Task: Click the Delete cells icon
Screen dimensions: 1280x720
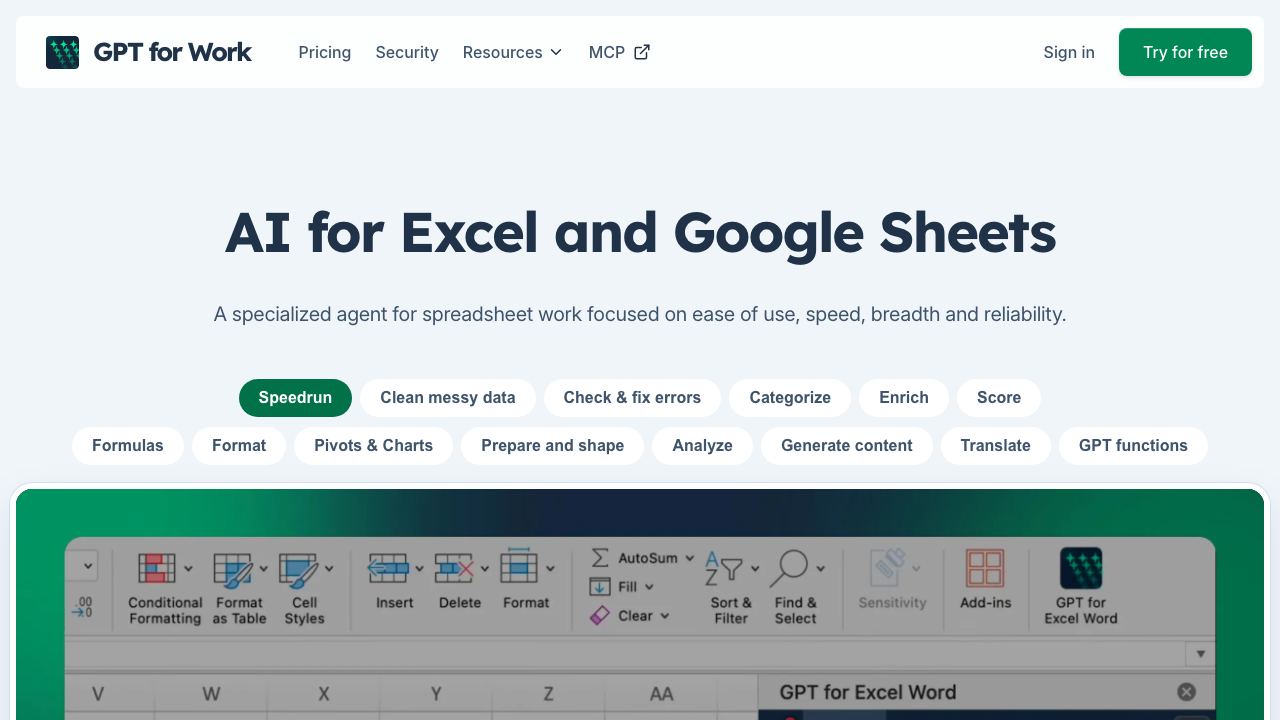Action: [454, 568]
